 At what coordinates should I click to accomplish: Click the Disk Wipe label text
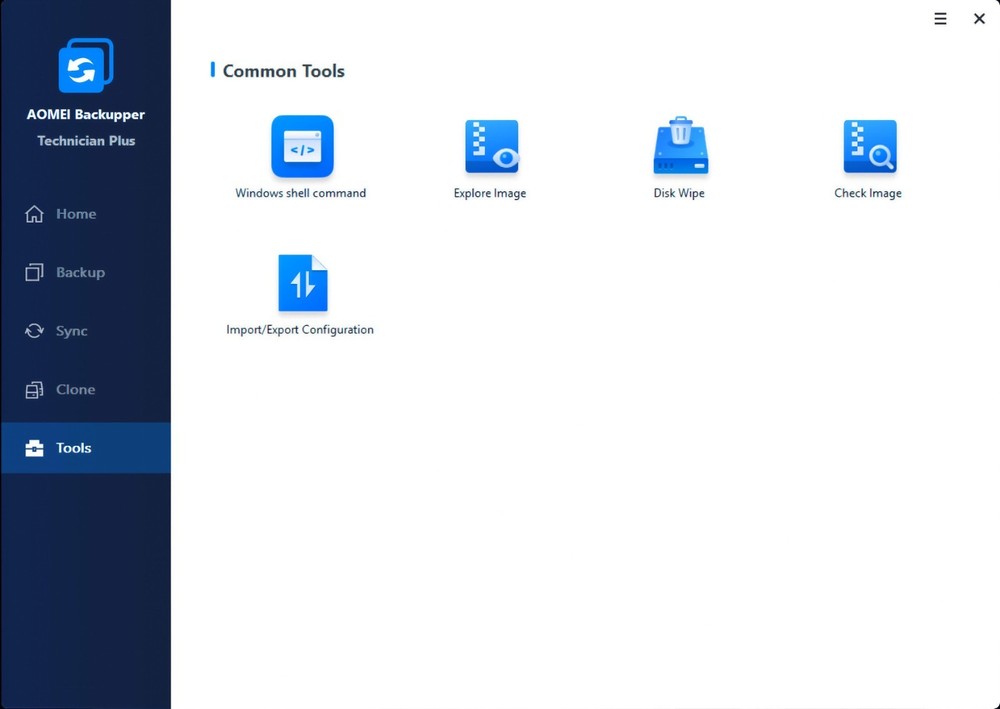tap(679, 192)
